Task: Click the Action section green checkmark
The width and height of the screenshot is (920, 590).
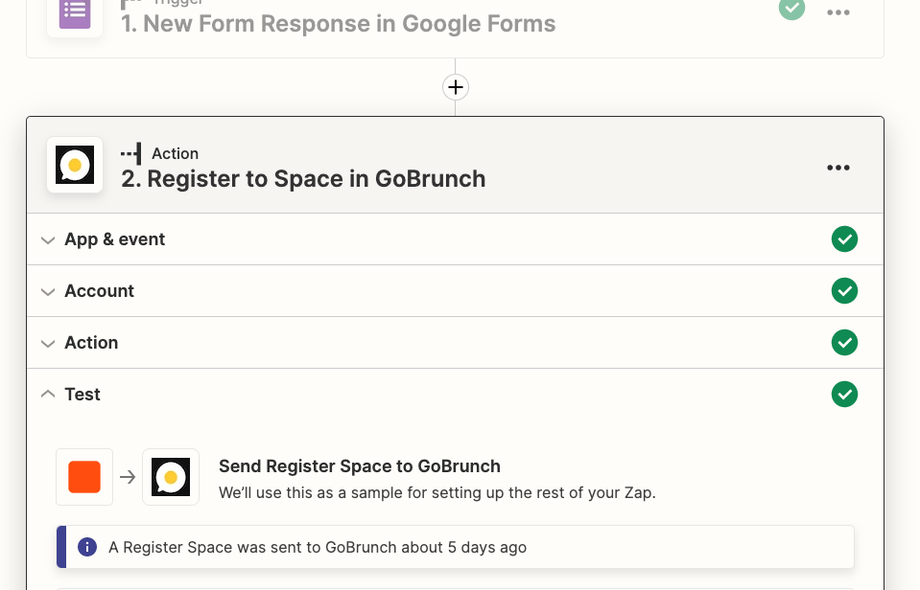Action: tap(845, 343)
